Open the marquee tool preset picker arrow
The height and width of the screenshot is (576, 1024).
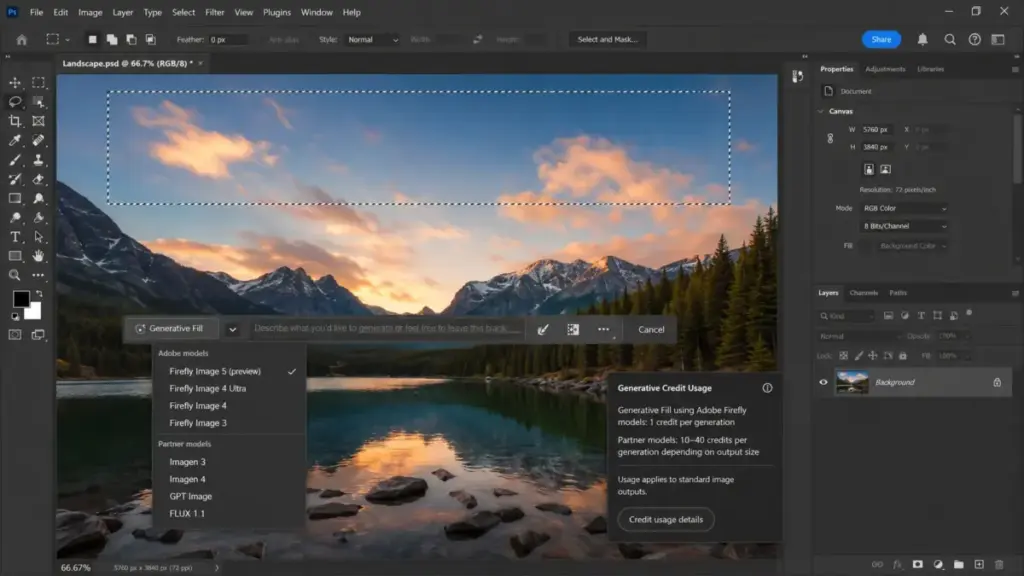pos(67,40)
